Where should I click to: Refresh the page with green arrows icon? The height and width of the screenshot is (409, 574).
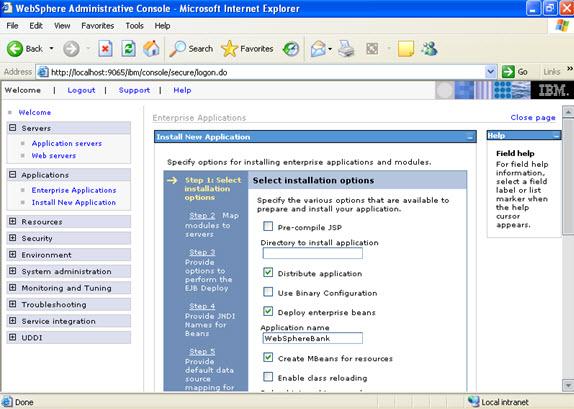pyautogui.click(x=128, y=49)
